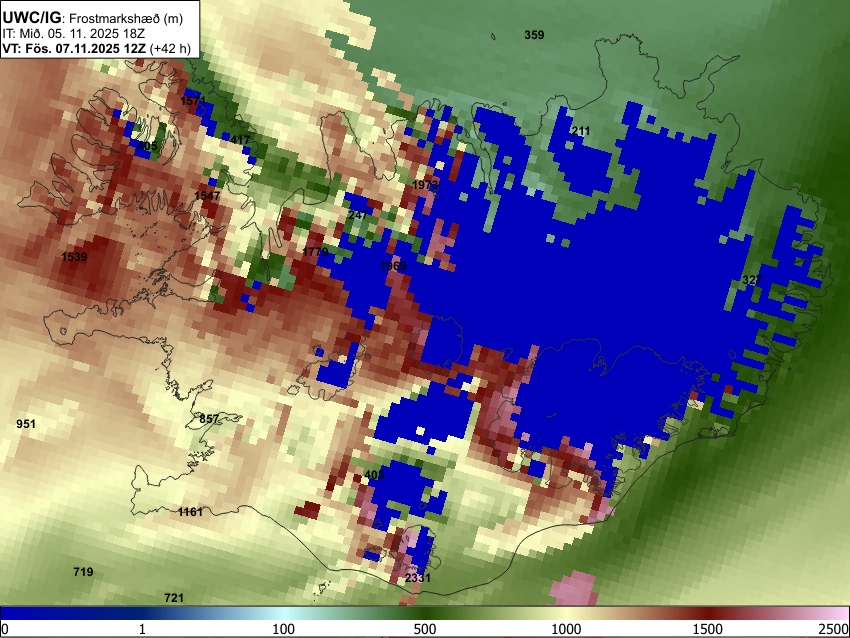Select the 417 freezing-level label
The width and height of the screenshot is (850, 638).
click(x=240, y=140)
